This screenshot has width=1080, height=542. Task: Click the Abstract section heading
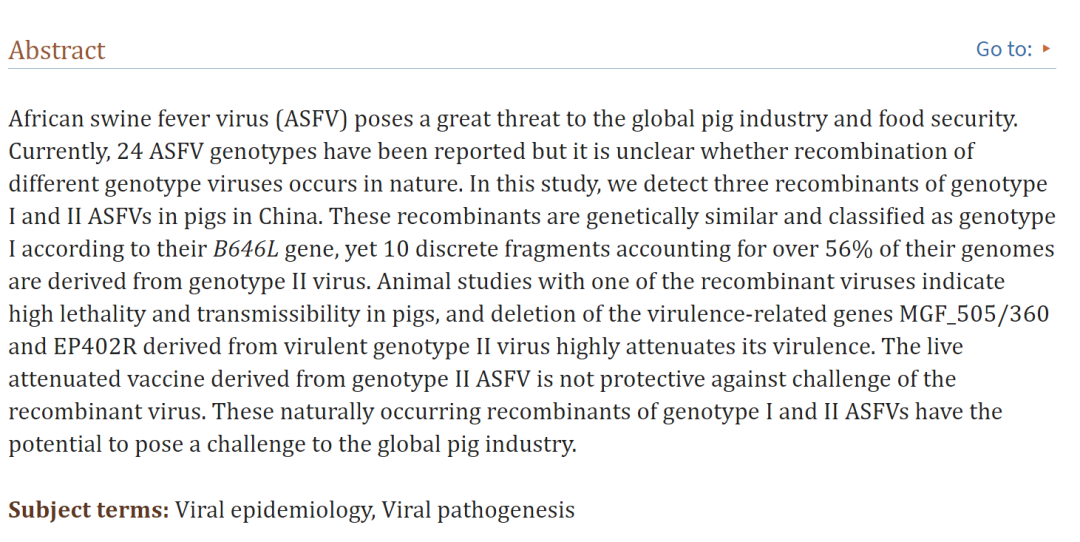(x=56, y=50)
